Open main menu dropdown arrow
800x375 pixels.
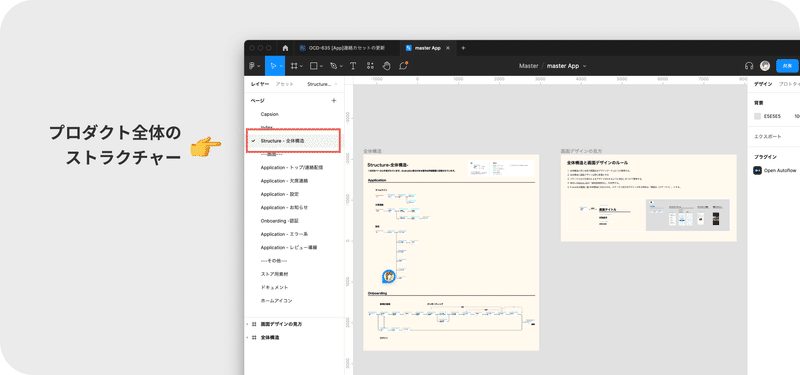pos(259,66)
